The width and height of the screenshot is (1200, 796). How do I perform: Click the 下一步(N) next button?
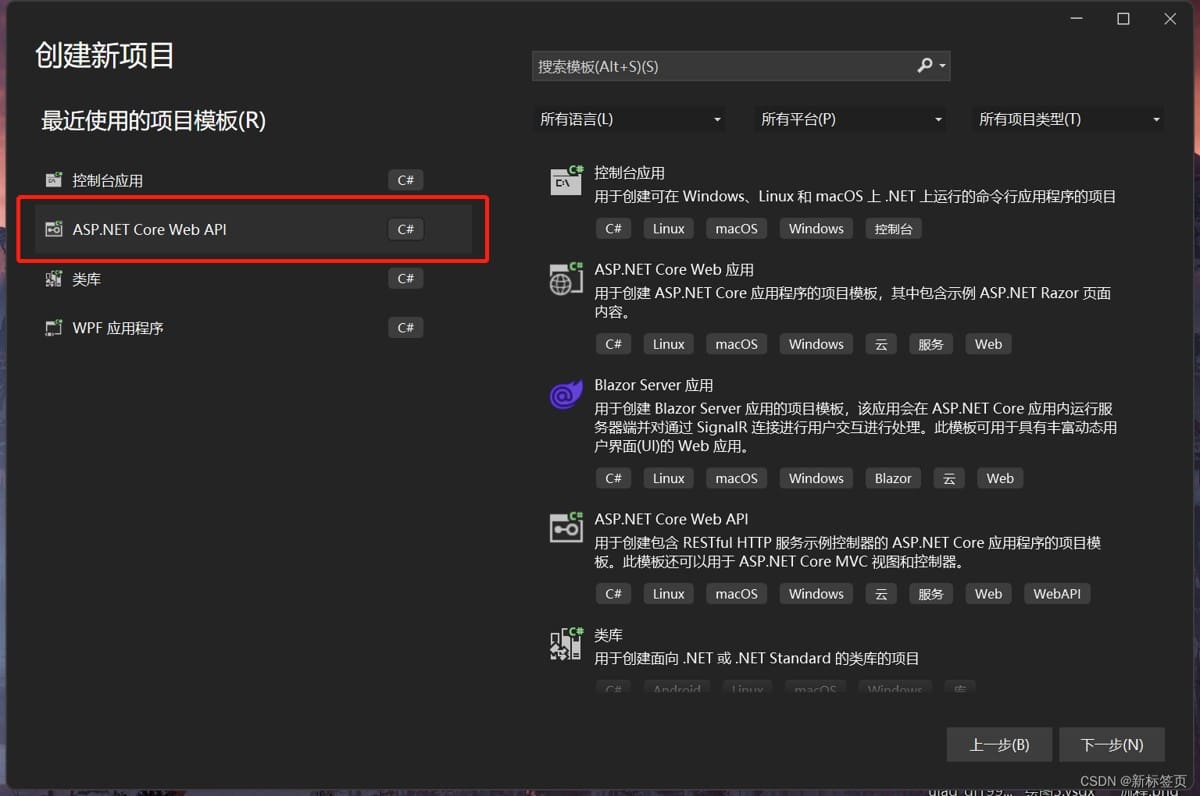click(1112, 745)
